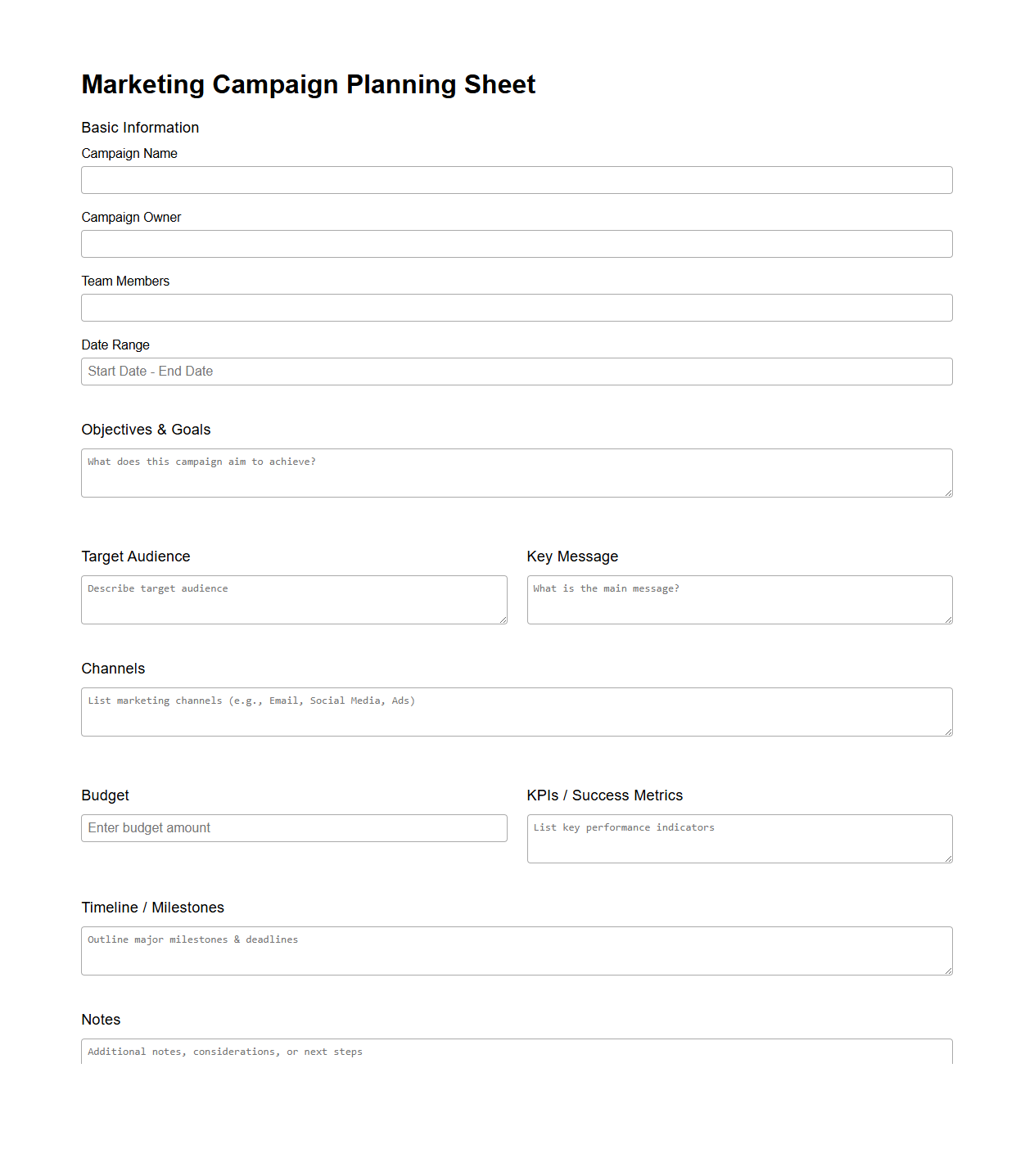Click the Objectives & Goals resize handle
This screenshot has width=1034, height=1176.
(948, 493)
